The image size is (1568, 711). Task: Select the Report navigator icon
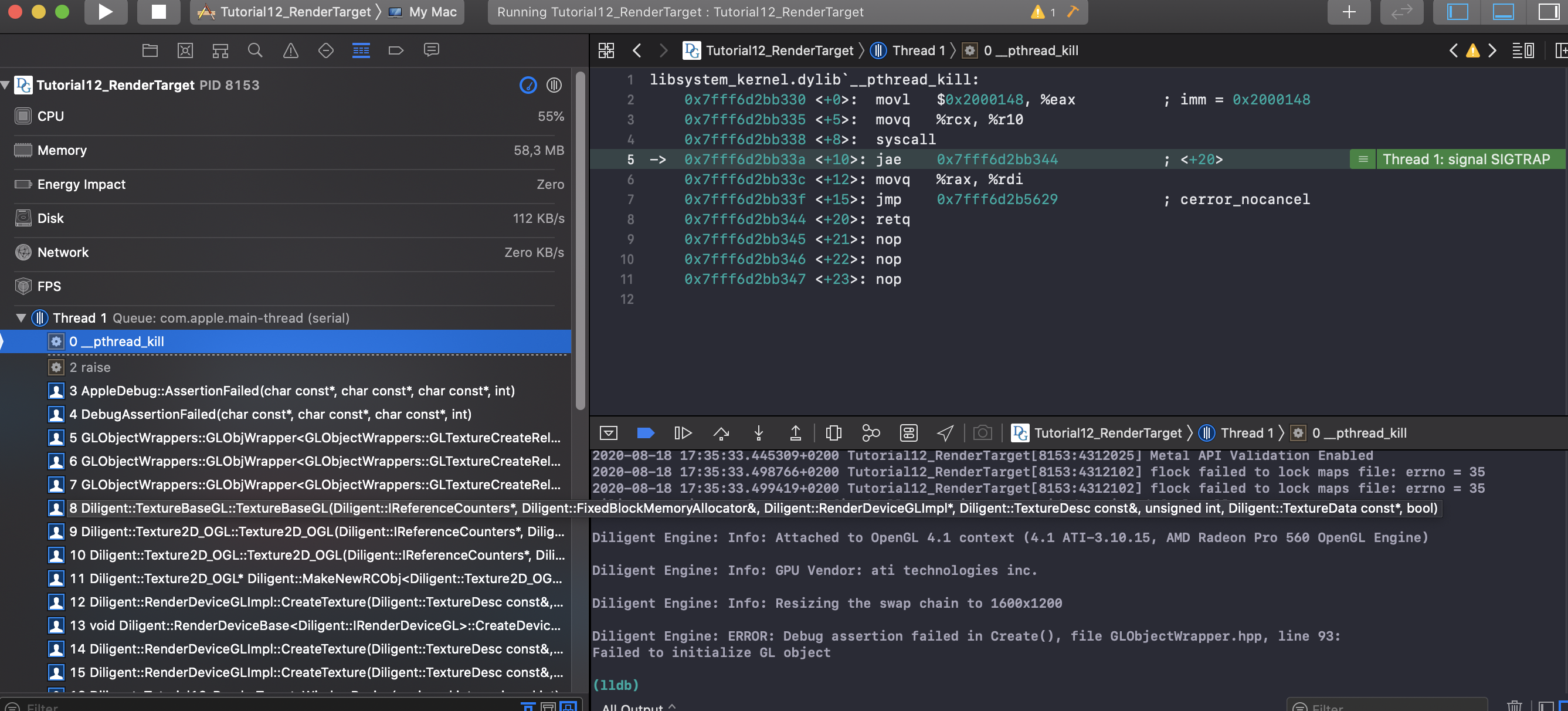coord(431,50)
